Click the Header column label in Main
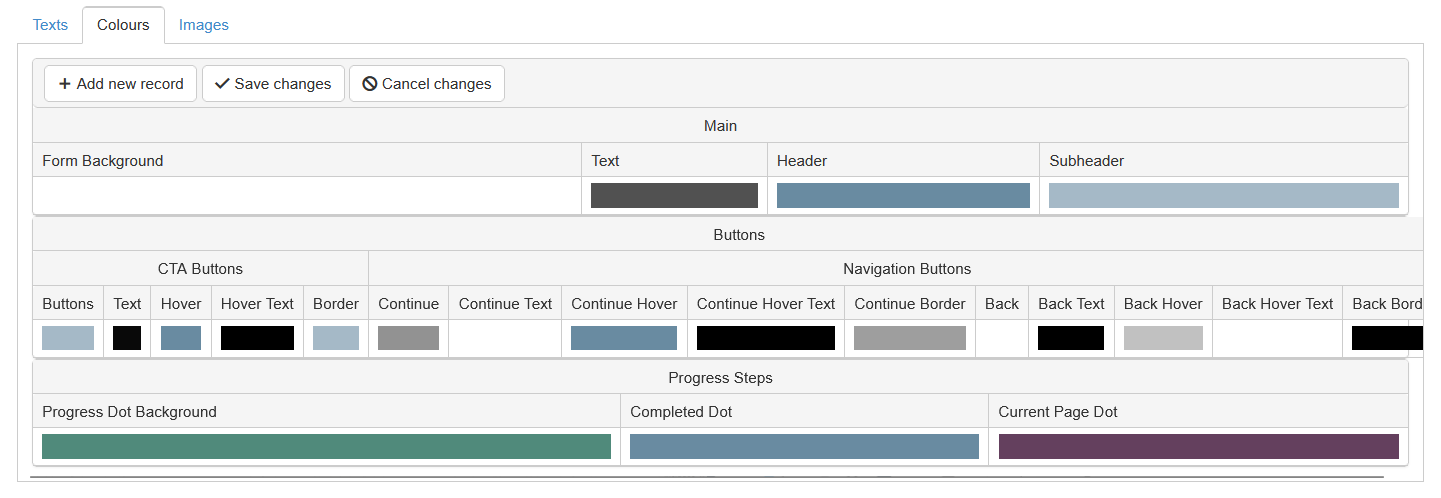Image resolution: width=1441 pixels, height=498 pixels. [903, 160]
